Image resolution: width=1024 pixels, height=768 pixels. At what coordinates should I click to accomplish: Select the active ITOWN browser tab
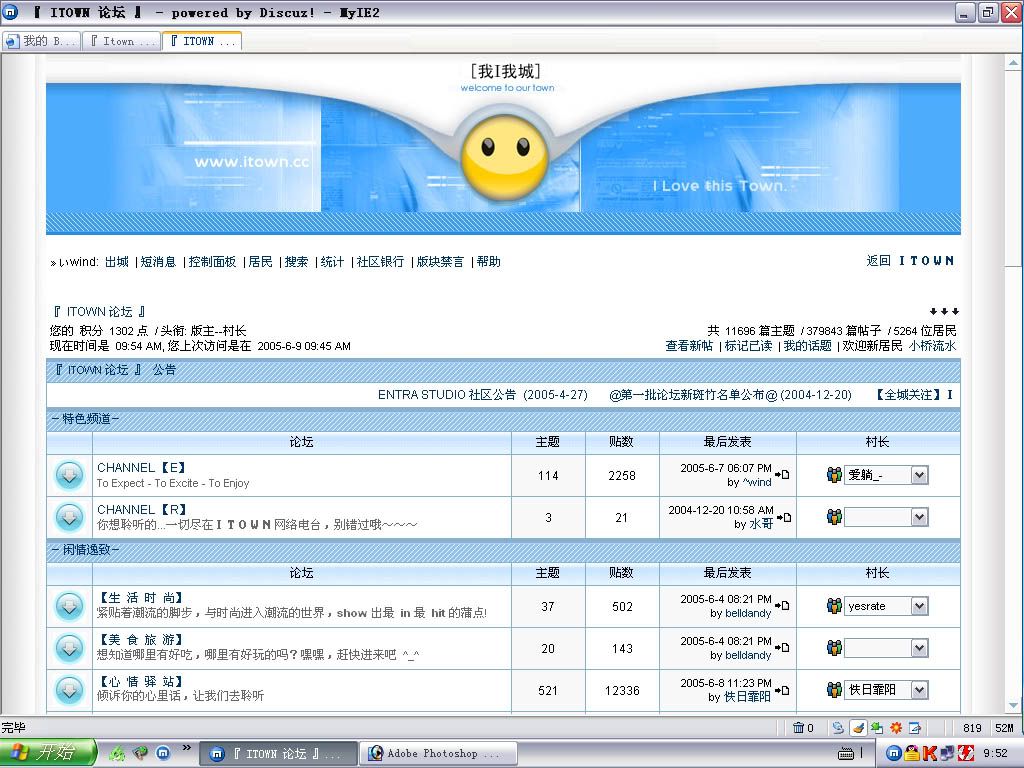coord(202,41)
